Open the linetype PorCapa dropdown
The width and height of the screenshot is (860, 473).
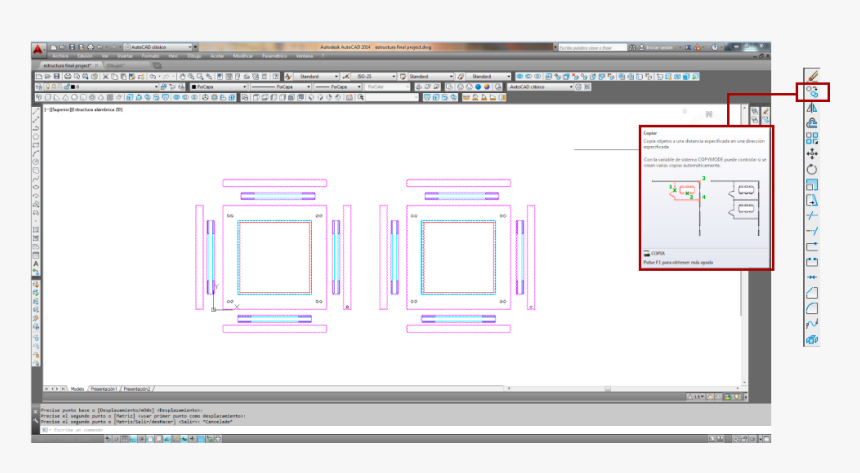281,87
